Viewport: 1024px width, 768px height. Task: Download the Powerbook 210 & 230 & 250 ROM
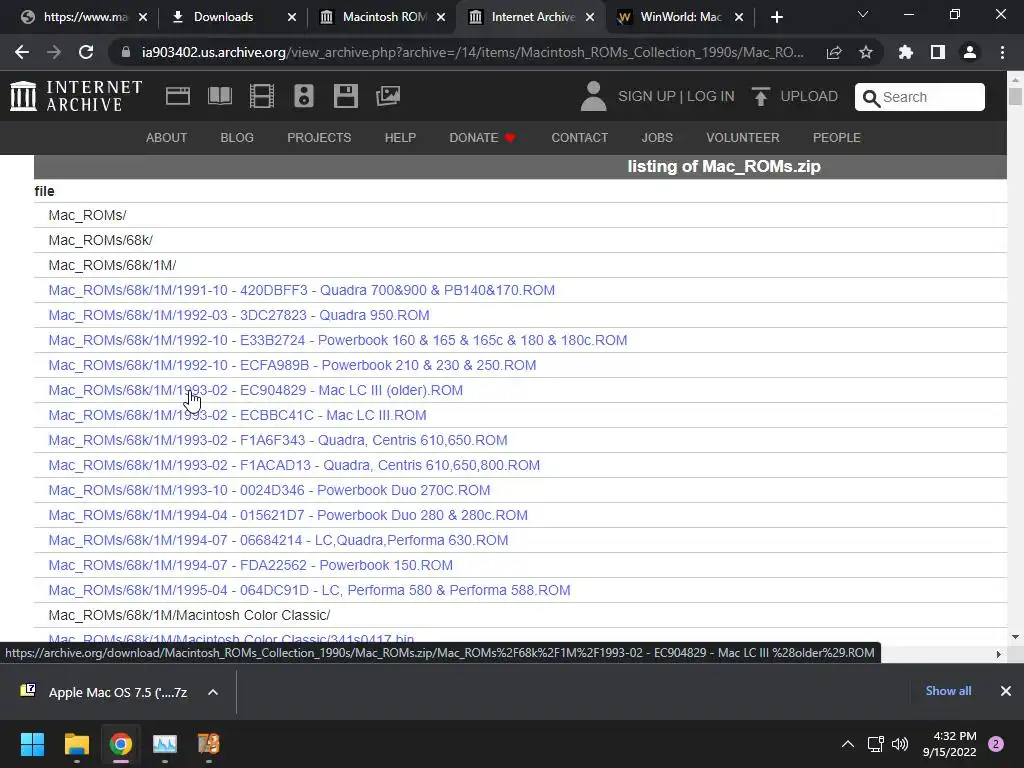tap(292, 365)
